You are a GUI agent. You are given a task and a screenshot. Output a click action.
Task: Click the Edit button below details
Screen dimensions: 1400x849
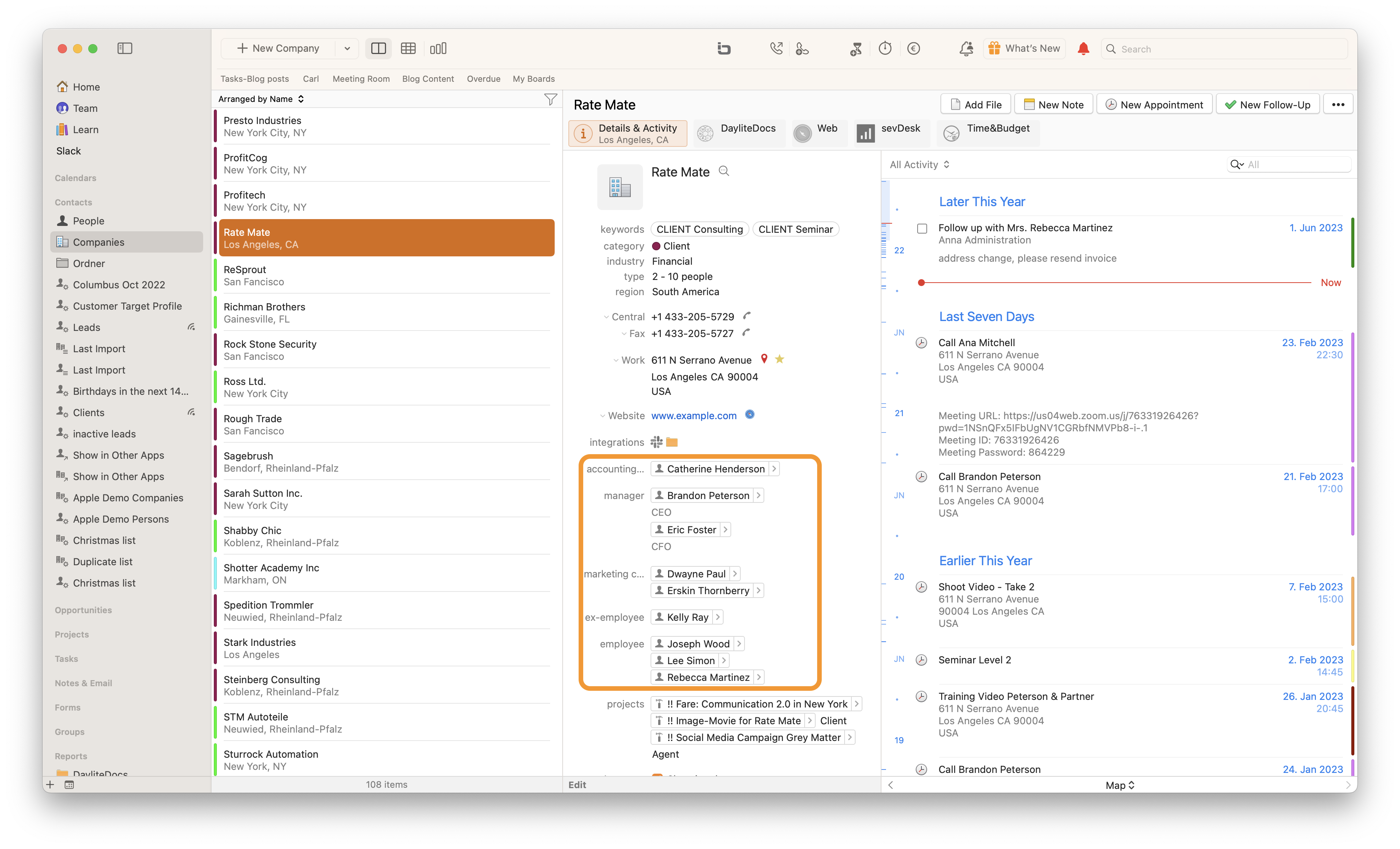click(x=577, y=784)
